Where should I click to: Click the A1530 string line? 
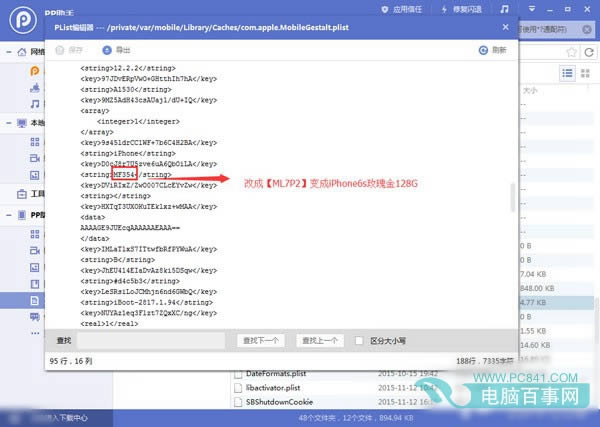pyautogui.click(x=126, y=90)
